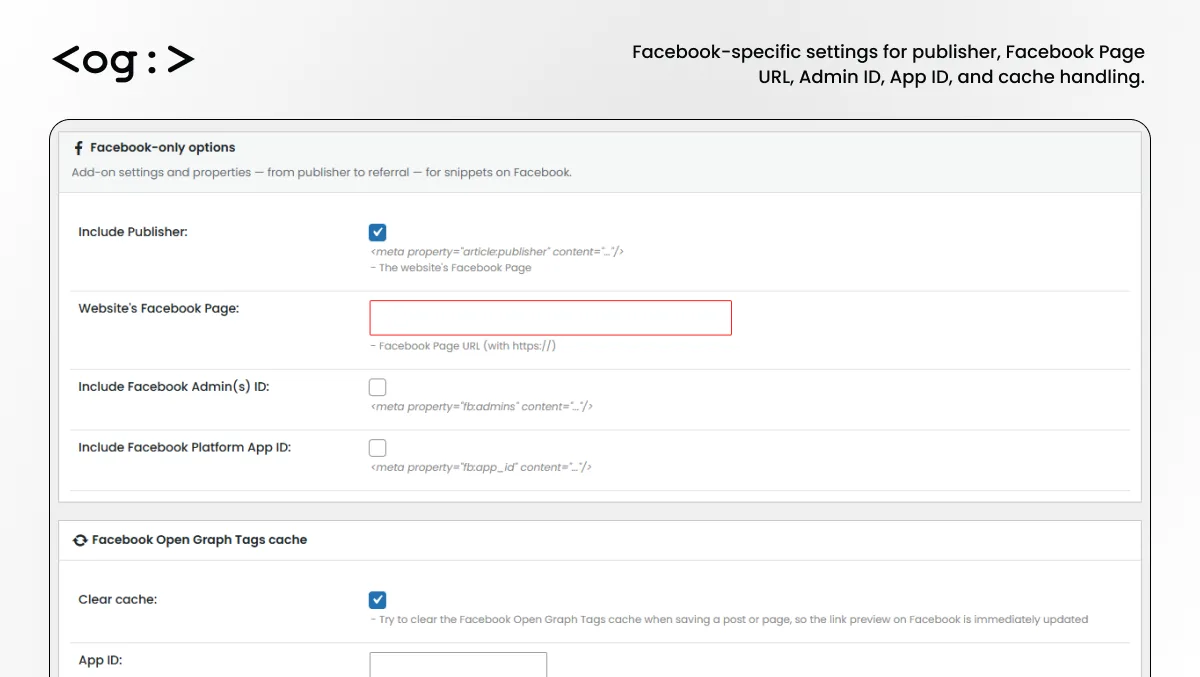Uncheck the Include Publisher checkbox
The image size is (1200, 677).
[x=377, y=233]
